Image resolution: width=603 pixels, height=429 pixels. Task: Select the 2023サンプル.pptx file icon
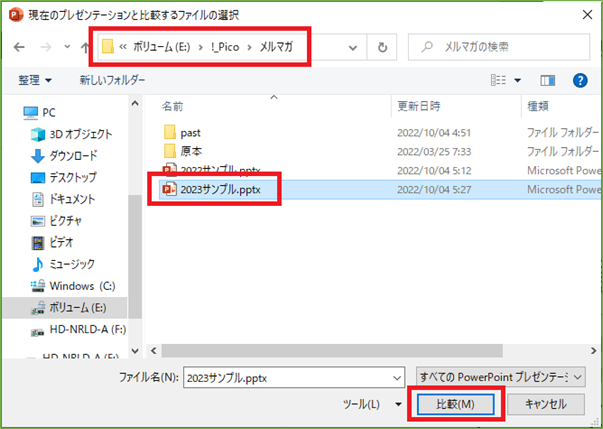pos(168,190)
